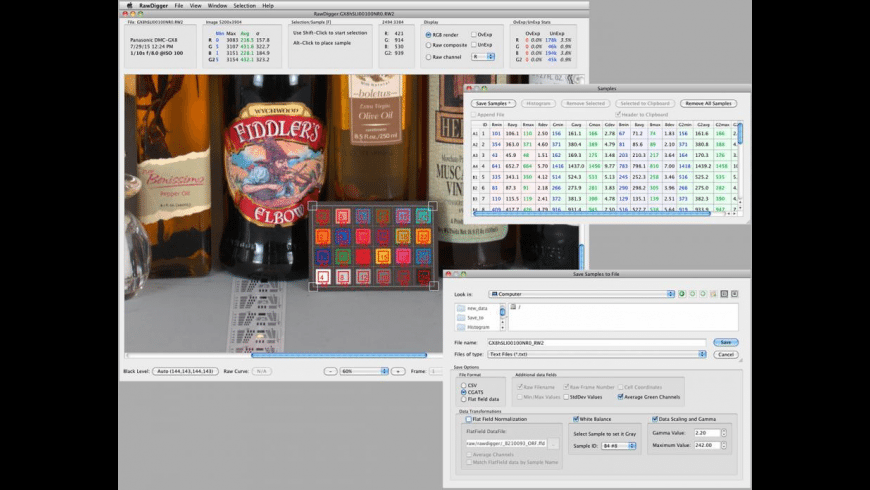Switch to list view in the Save dialog
The height and width of the screenshot is (490, 870).
[x=724, y=294]
